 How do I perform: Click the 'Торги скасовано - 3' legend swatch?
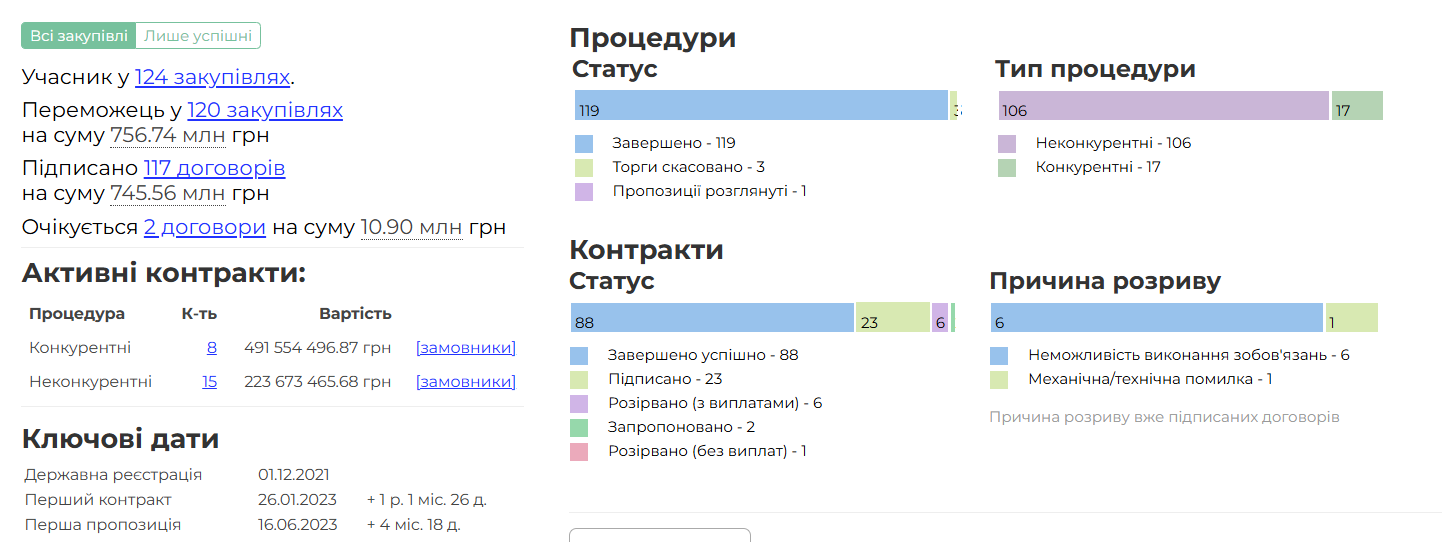tap(584, 167)
